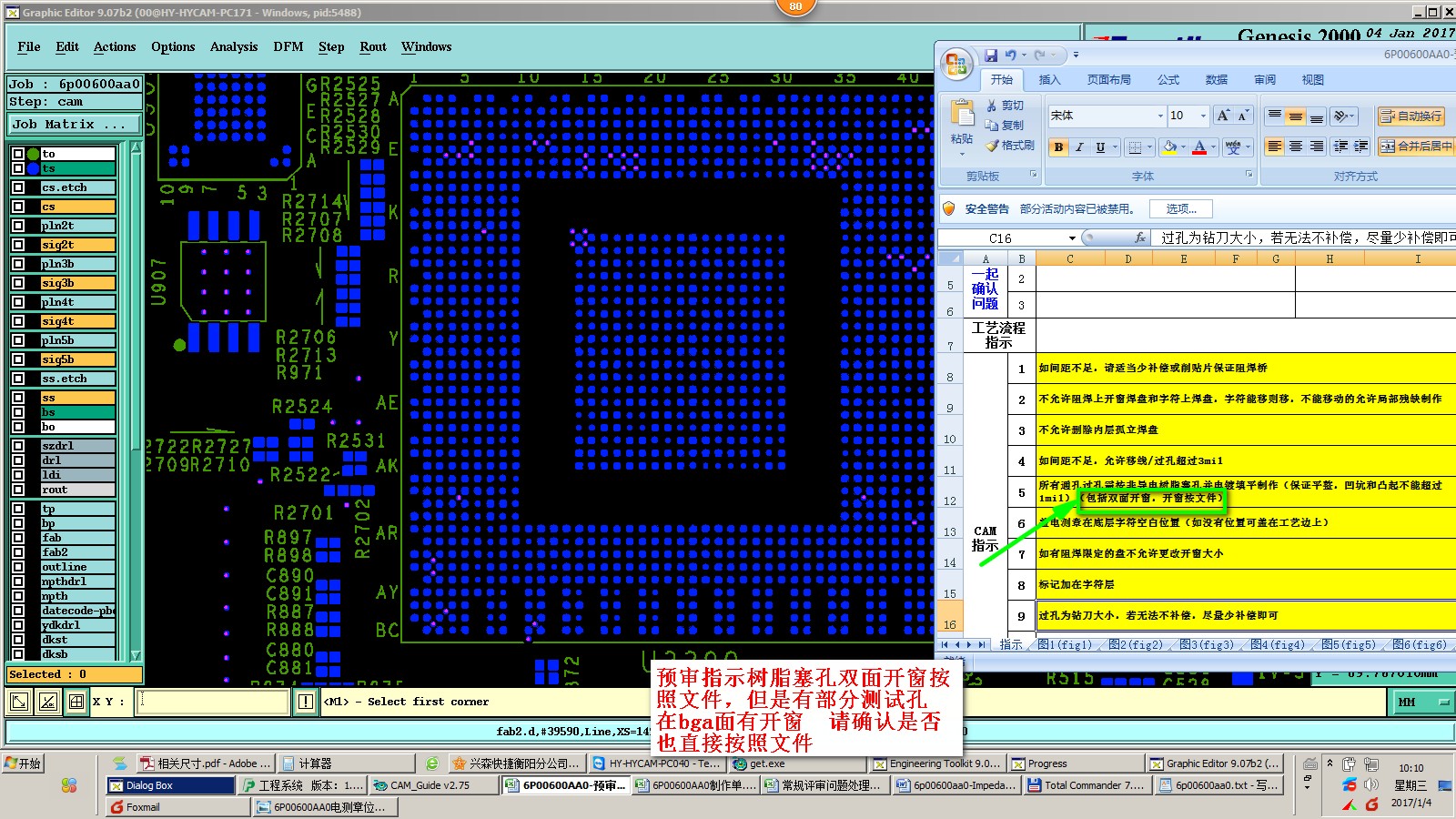Select cell with text 标记加在字符层
The height and width of the screenshot is (819, 1456).
(1246, 584)
